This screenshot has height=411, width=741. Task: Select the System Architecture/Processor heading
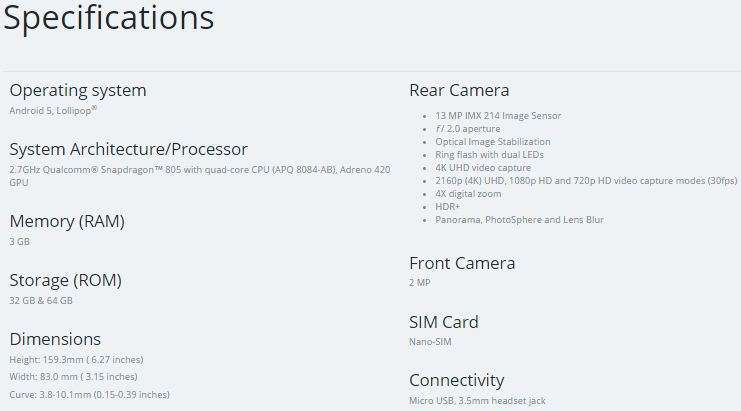pyautogui.click(x=129, y=149)
